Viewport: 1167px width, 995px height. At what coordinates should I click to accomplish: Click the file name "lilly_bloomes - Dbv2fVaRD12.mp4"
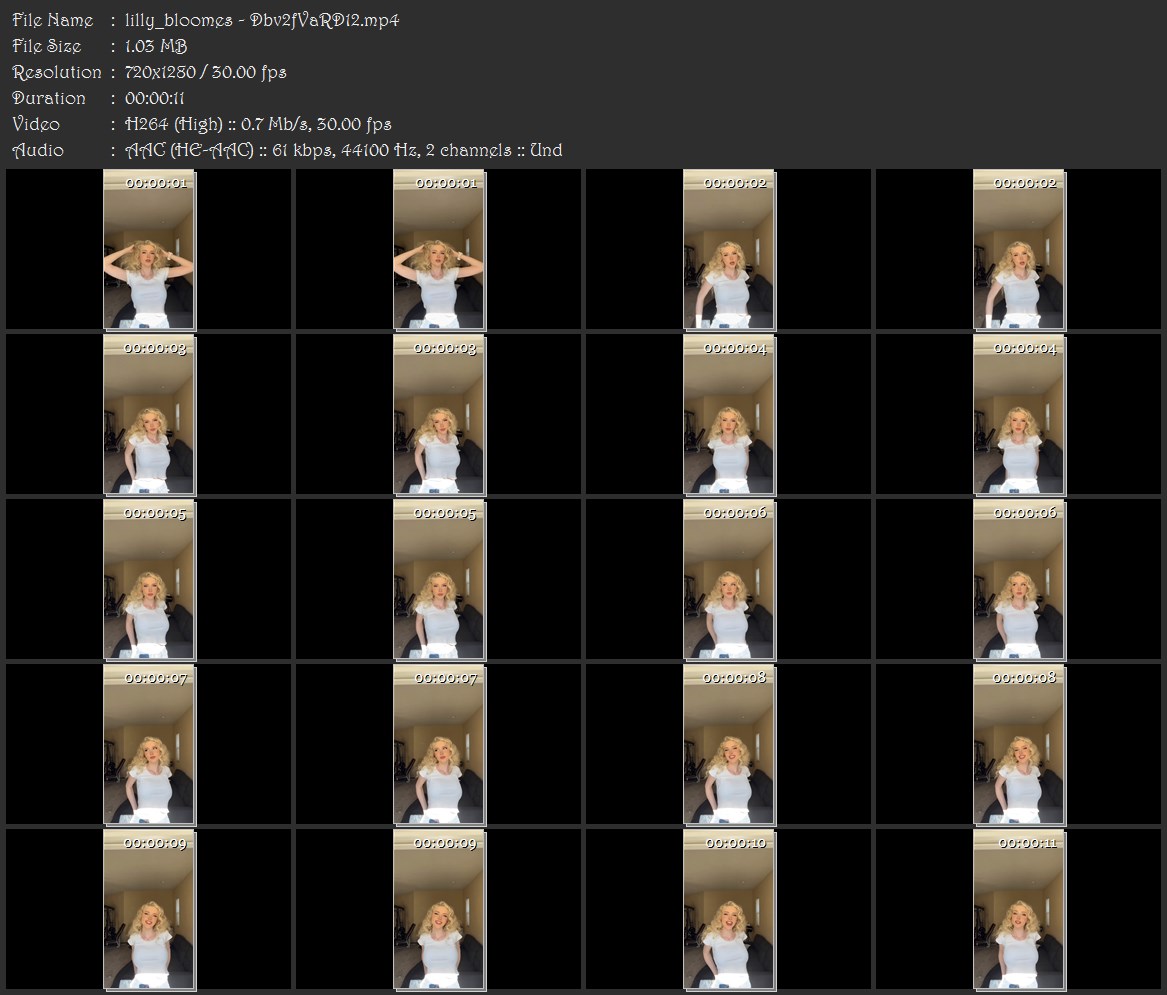(262, 20)
